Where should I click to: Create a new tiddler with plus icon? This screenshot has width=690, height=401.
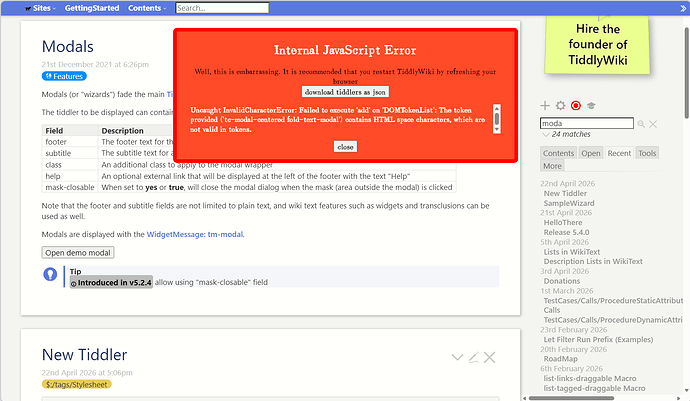(x=544, y=106)
